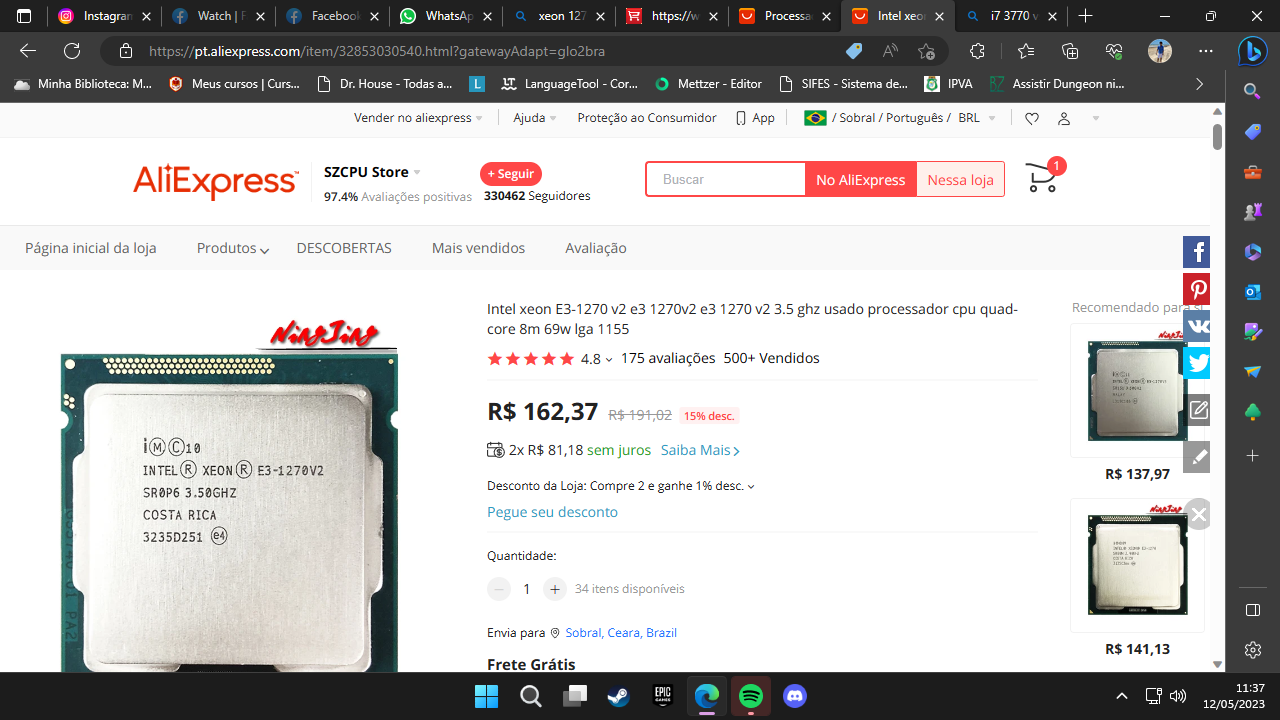Open the favorites list icon

1025,51
